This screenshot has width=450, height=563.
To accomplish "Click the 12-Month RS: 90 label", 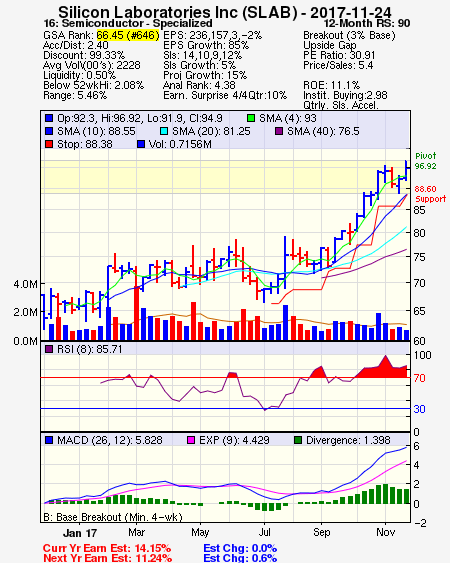I will point(367,23).
